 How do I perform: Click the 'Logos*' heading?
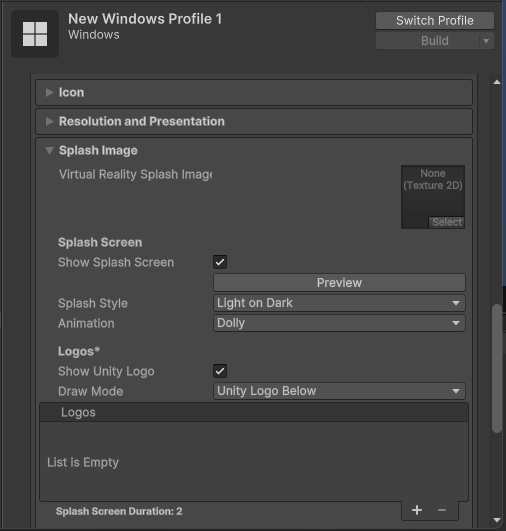pyautogui.click(x=79, y=351)
